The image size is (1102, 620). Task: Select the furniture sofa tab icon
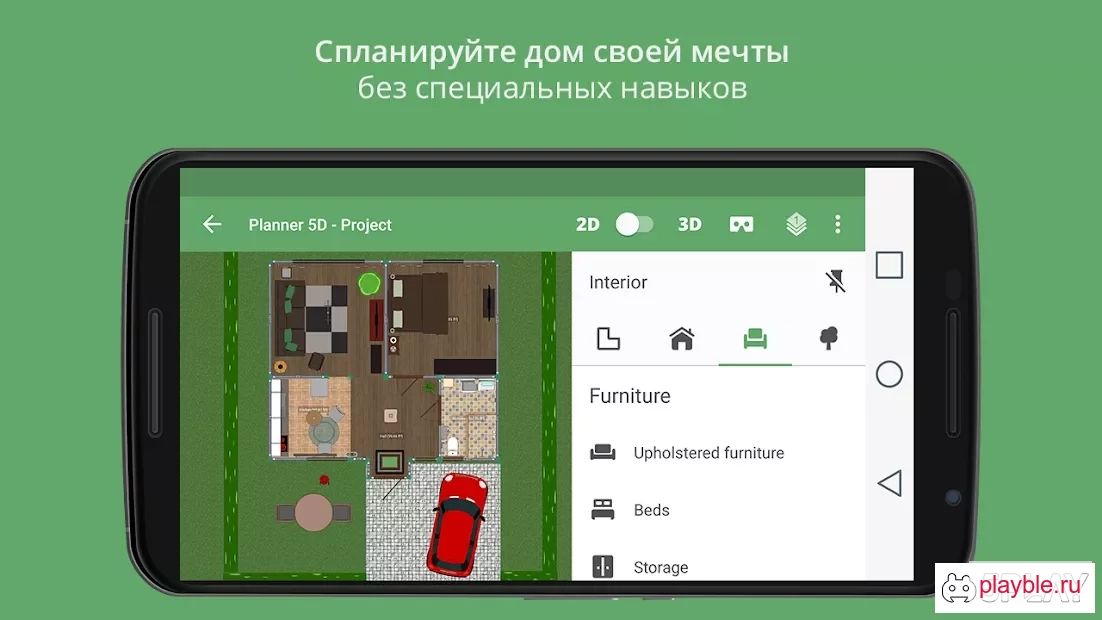(x=756, y=339)
